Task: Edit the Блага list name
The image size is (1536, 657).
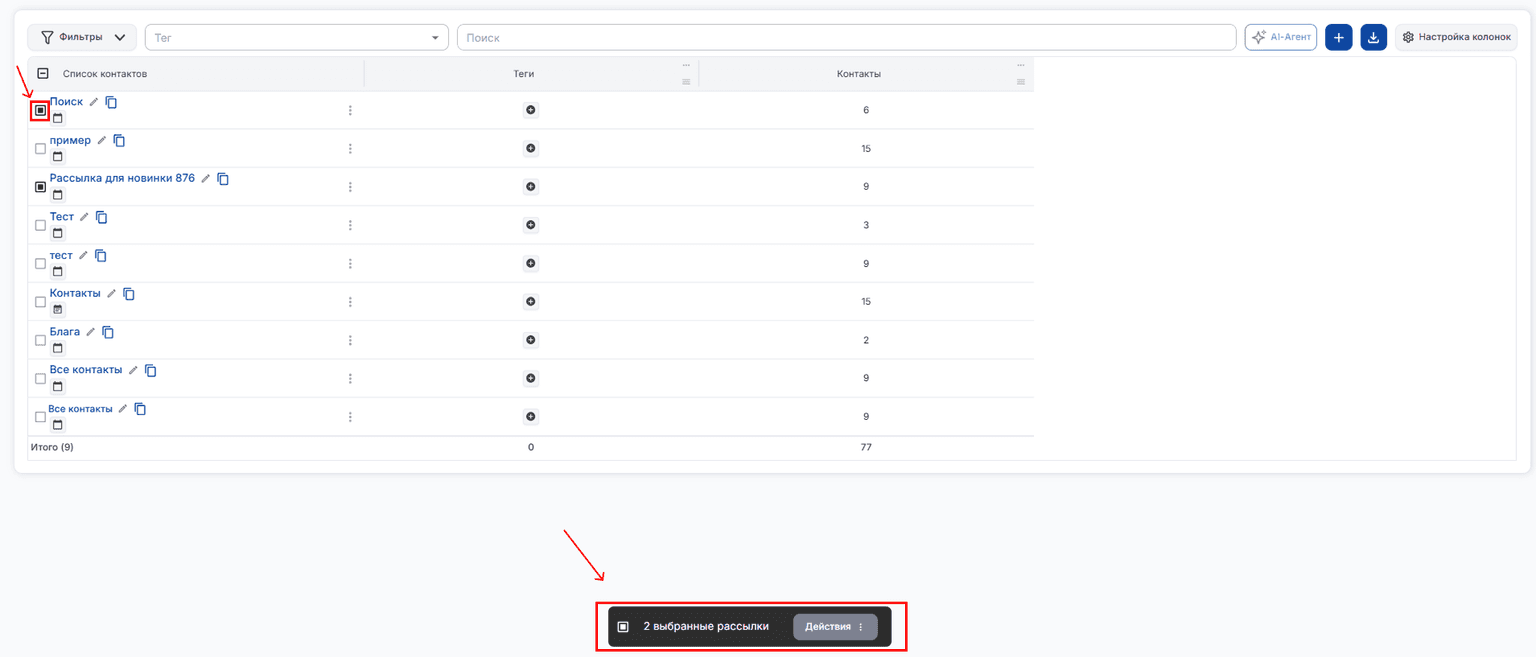Action: pyautogui.click(x=91, y=332)
